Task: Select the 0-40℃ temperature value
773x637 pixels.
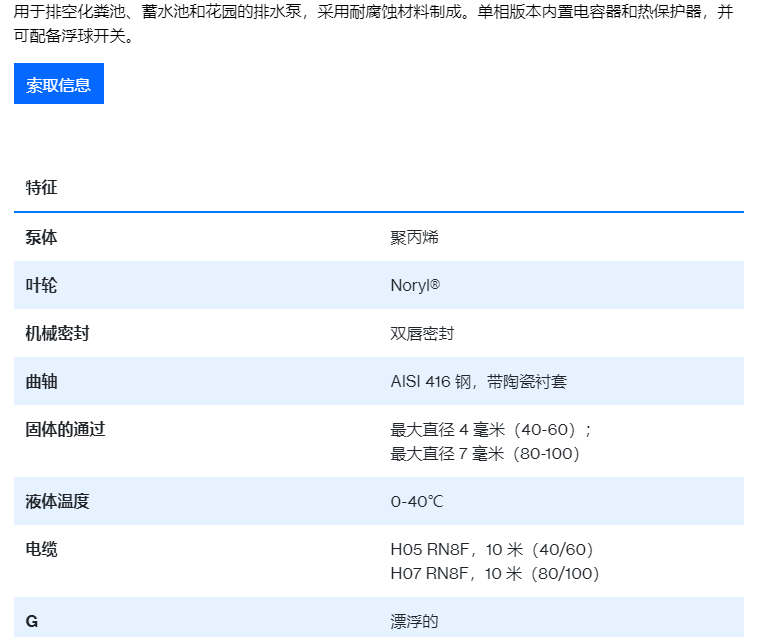Action: click(x=416, y=501)
